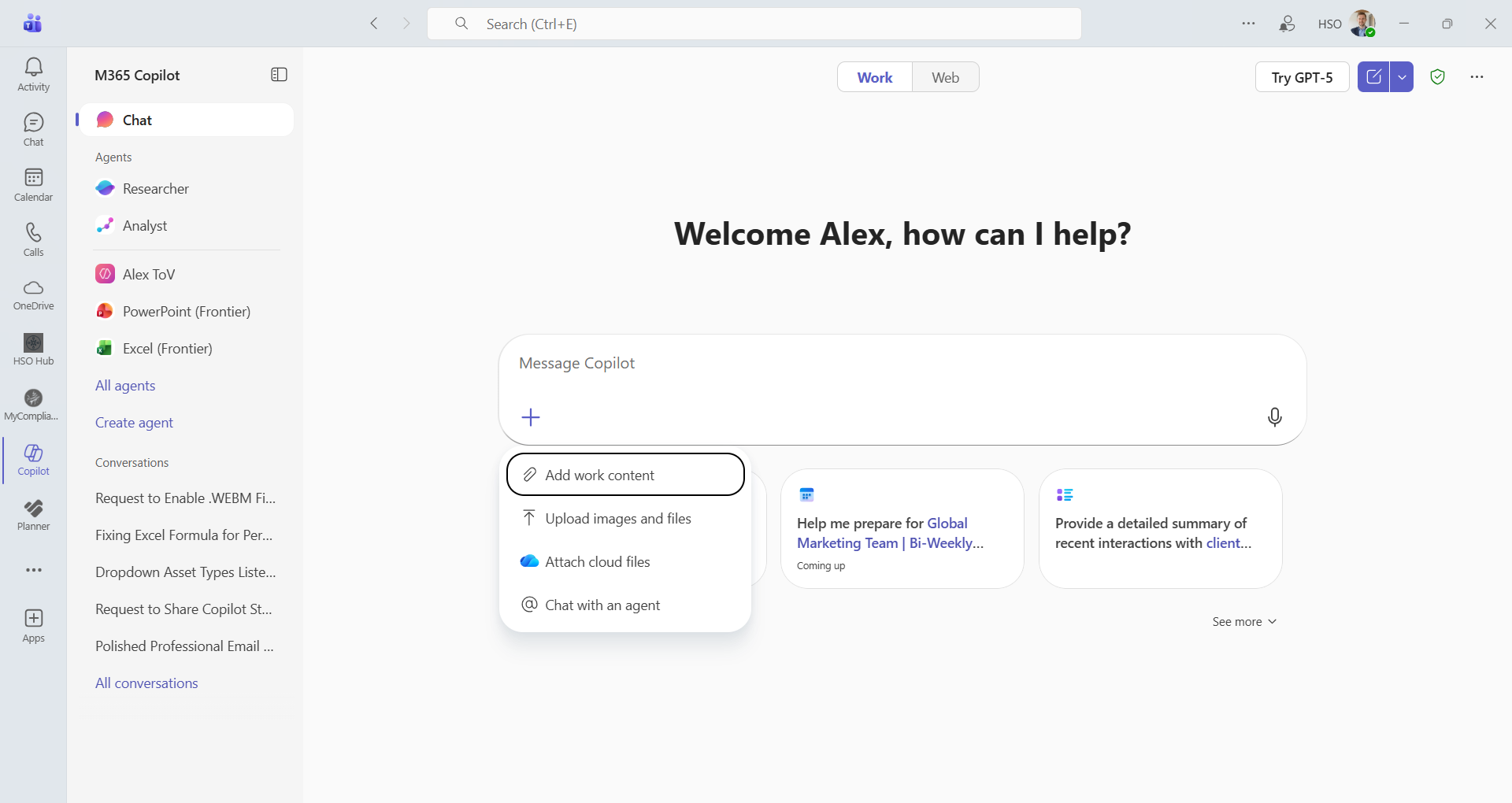The width and height of the screenshot is (1512, 803).
Task: Select the Work mode toggle
Action: [x=874, y=77]
